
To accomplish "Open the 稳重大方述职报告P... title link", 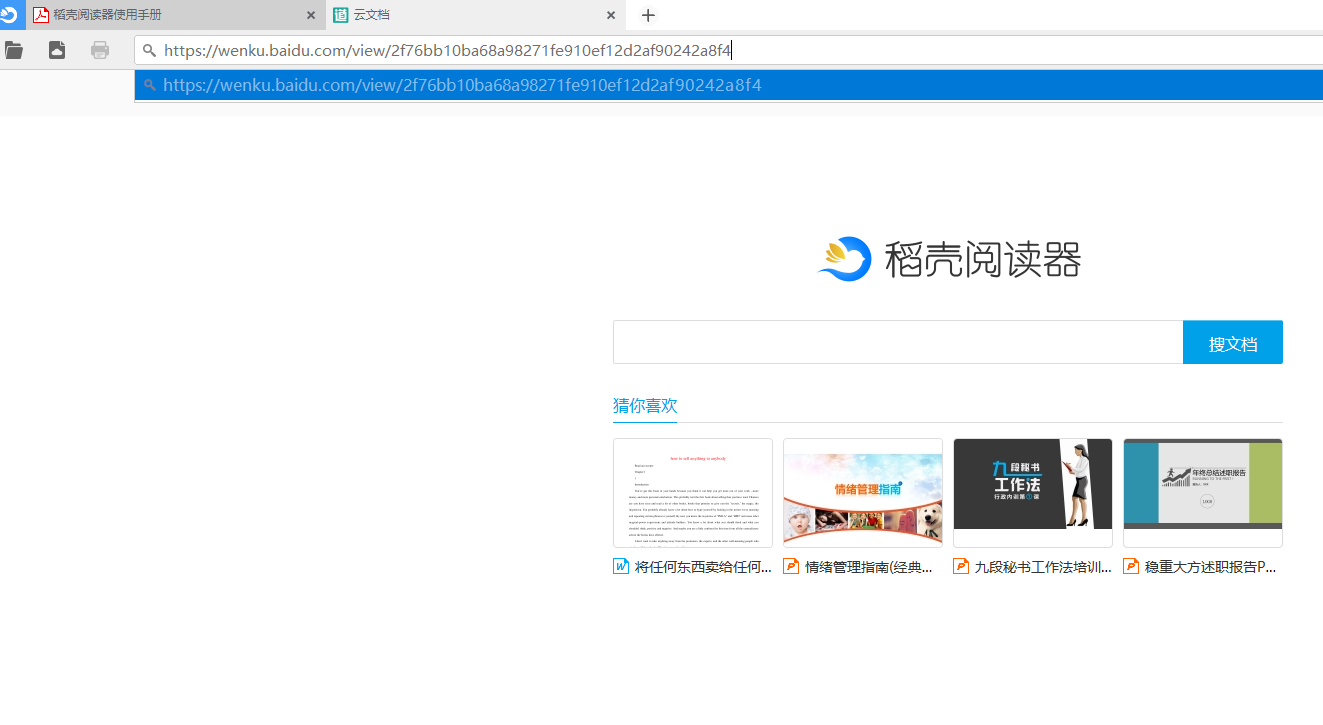I will coord(1210,567).
